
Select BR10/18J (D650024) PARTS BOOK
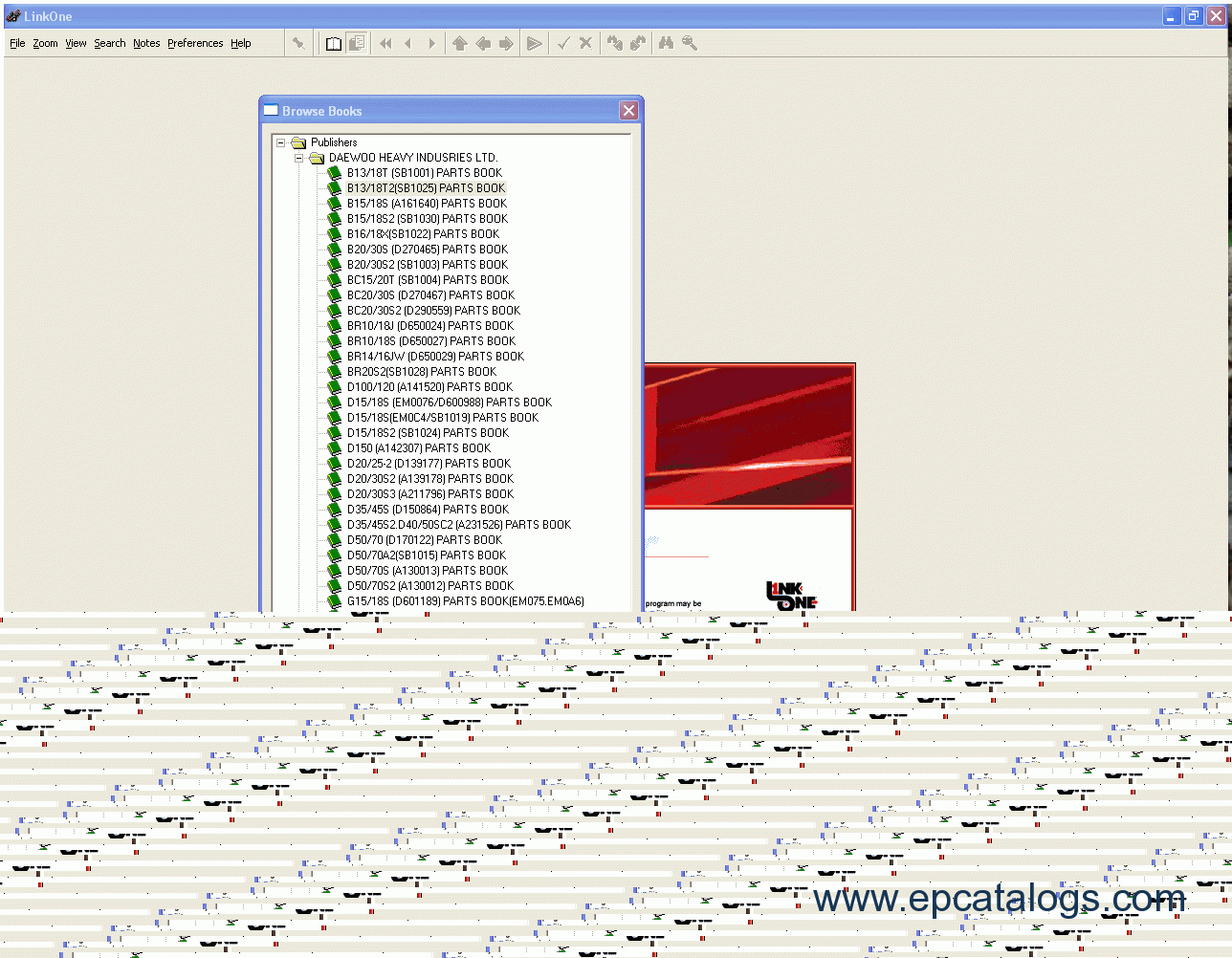430,326
